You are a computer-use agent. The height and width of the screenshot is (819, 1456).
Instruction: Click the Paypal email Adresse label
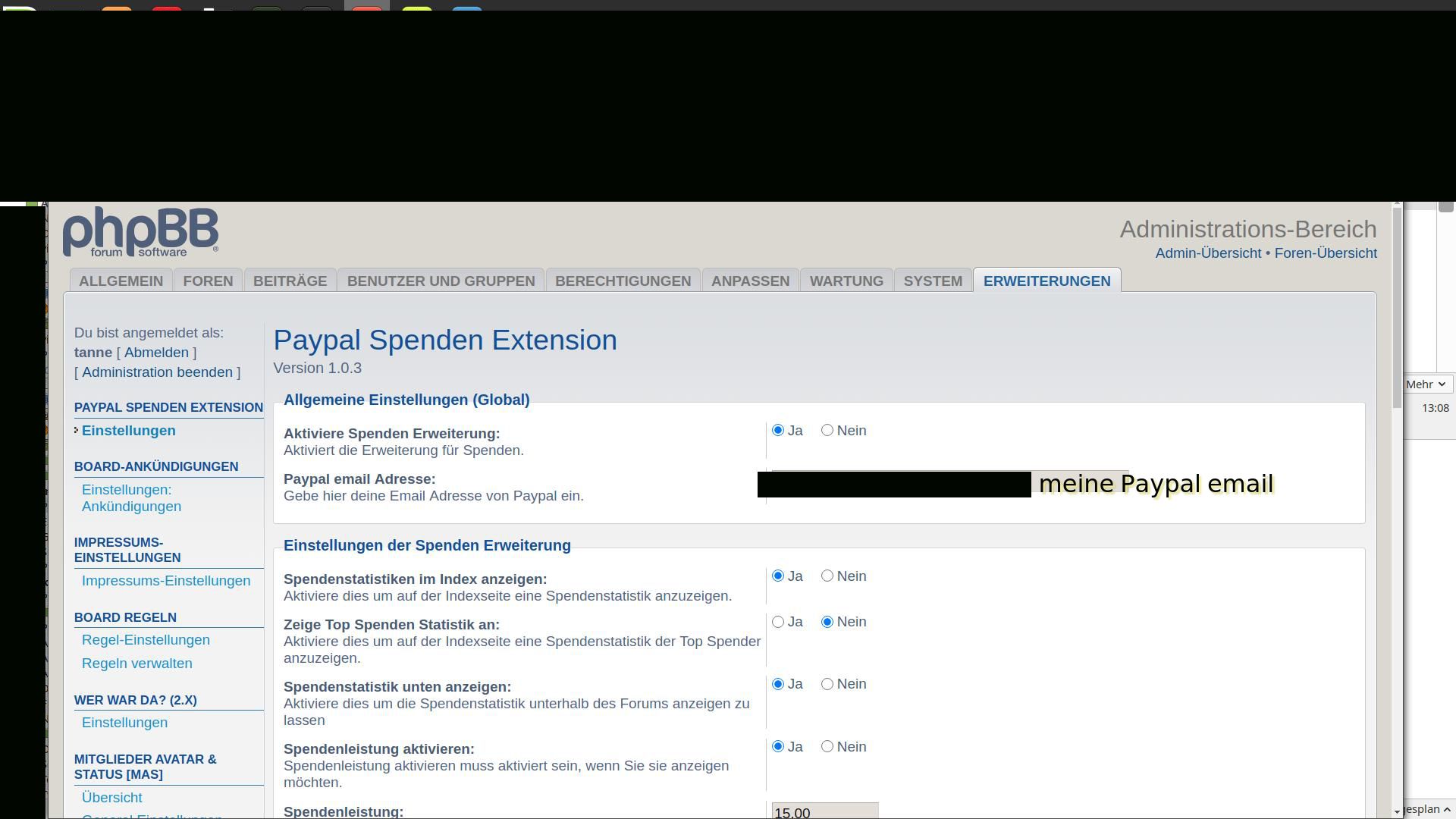click(359, 479)
